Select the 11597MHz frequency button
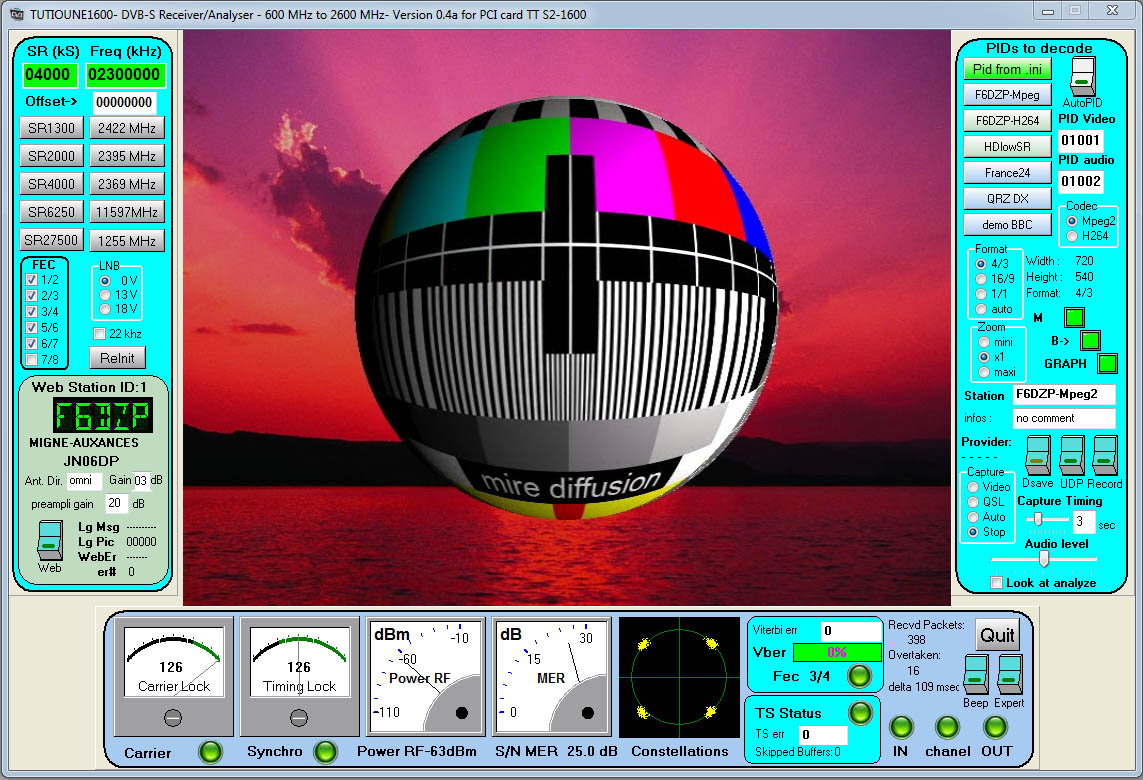The width and height of the screenshot is (1143, 780). pyautogui.click(x=127, y=211)
